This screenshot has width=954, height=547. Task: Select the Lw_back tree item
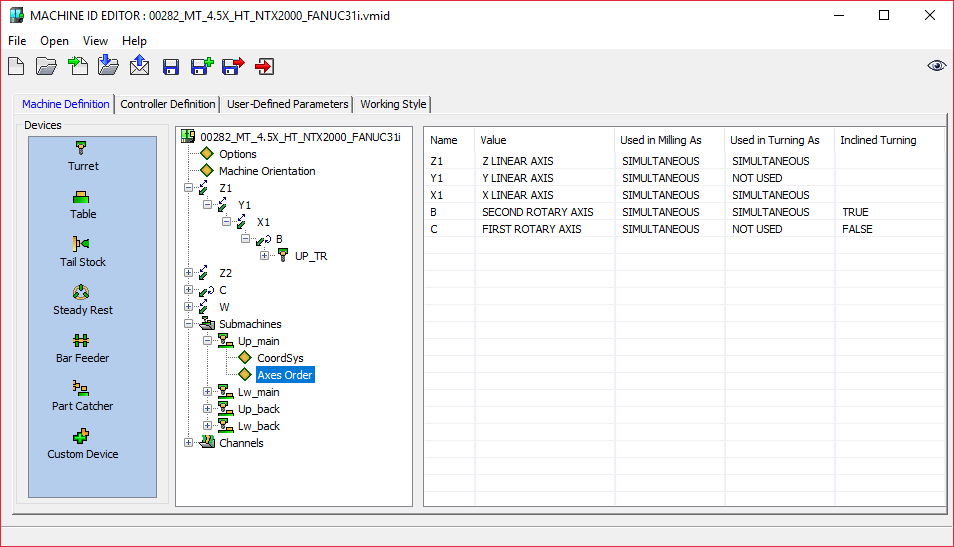click(x=259, y=426)
